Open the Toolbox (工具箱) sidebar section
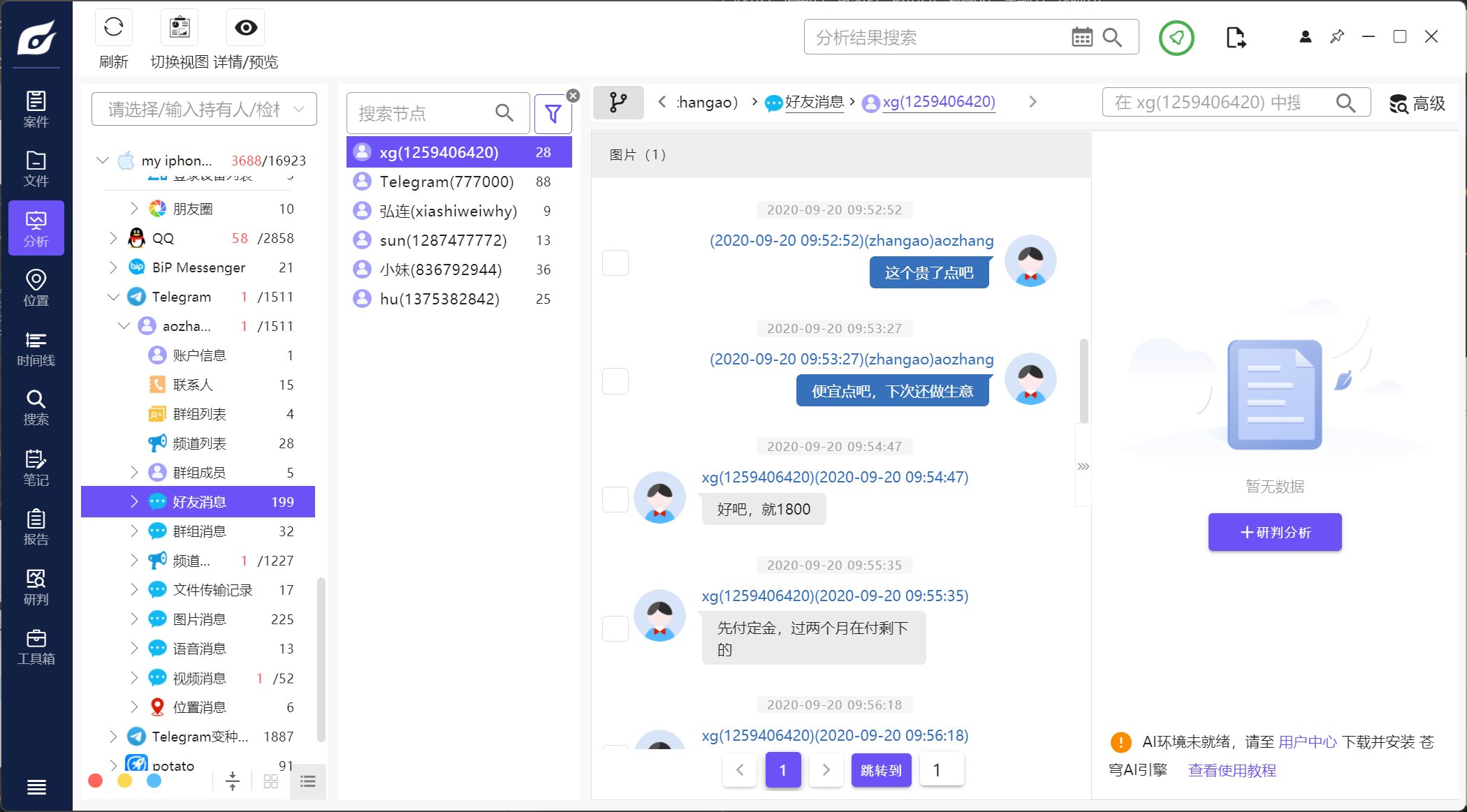Screen dimensions: 1467x812 36,647
